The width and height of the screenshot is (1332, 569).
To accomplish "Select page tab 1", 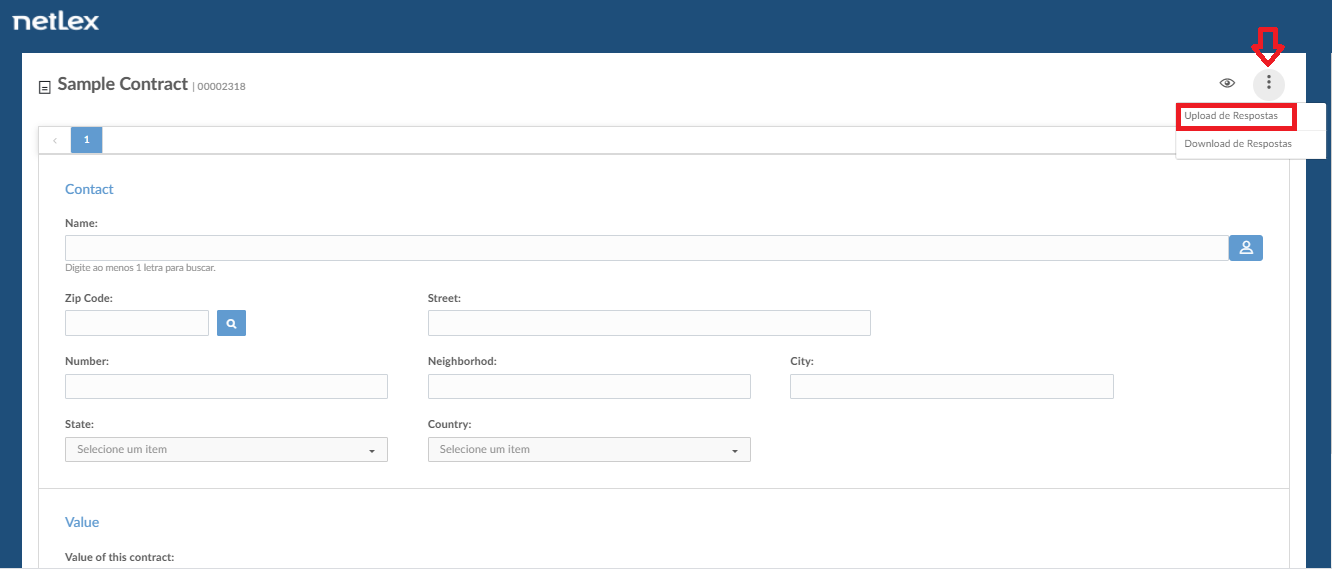I will pyautogui.click(x=86, y=140).
